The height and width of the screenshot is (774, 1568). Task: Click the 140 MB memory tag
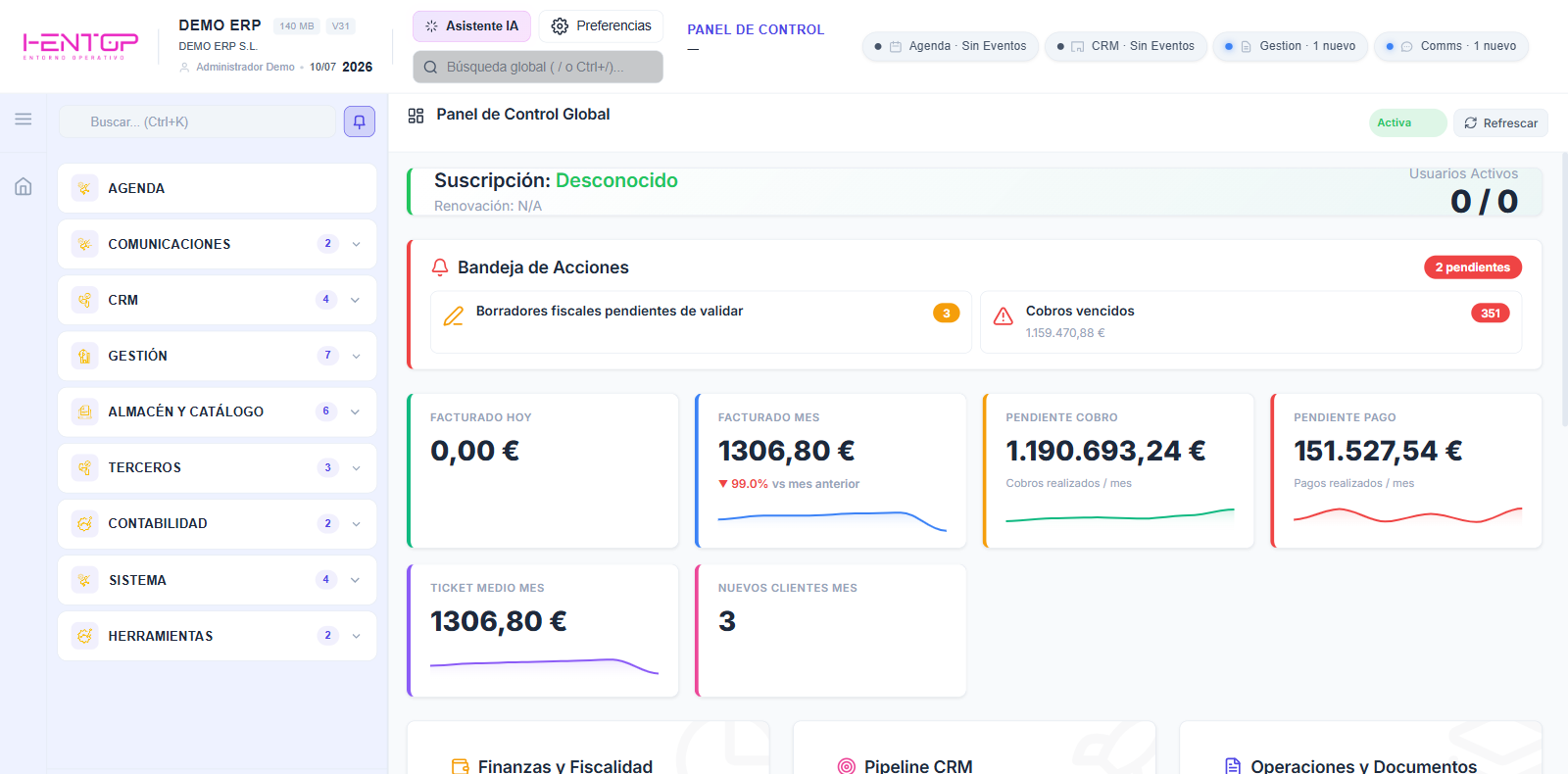pyautogui.click(x=297, y=26)
